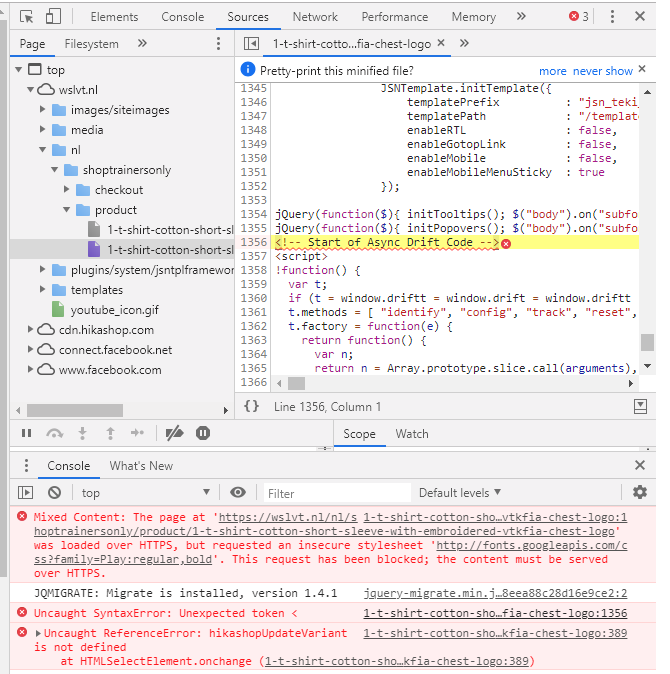Click the red error count badge
The width and height of the screenshot is (670, 674).
(578, 16)
